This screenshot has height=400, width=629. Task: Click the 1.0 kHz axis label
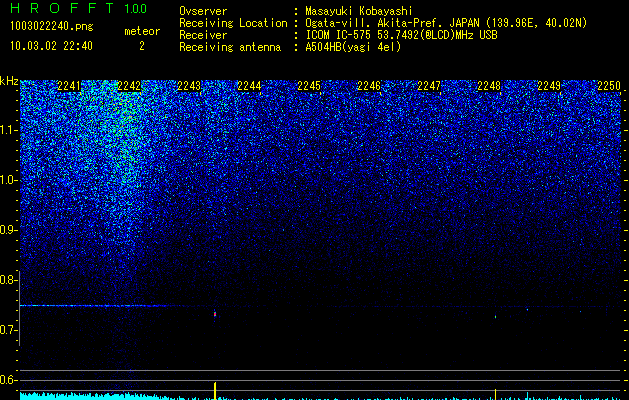pos(9,180)
